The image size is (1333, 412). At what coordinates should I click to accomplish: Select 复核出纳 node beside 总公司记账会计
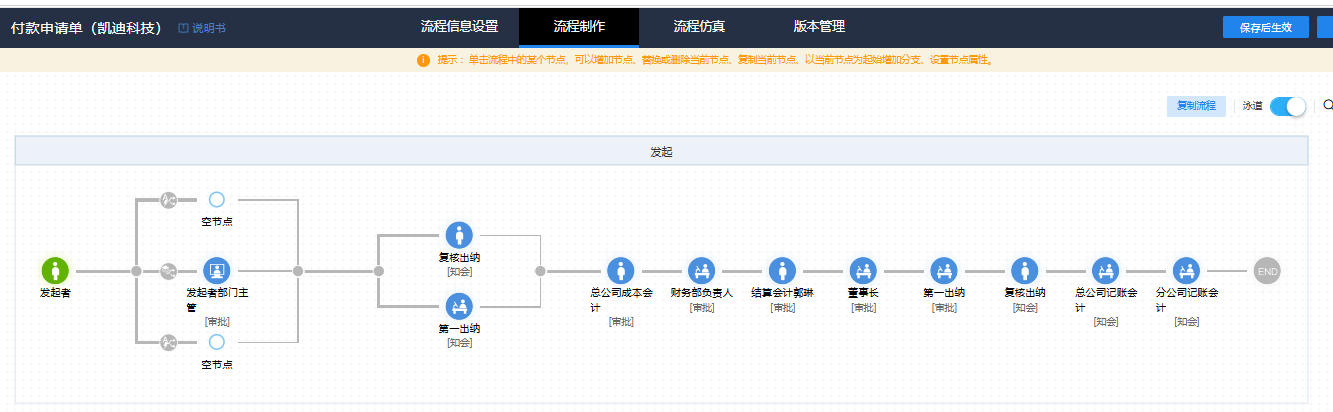pyautogui.click(x=1024, y=270)
